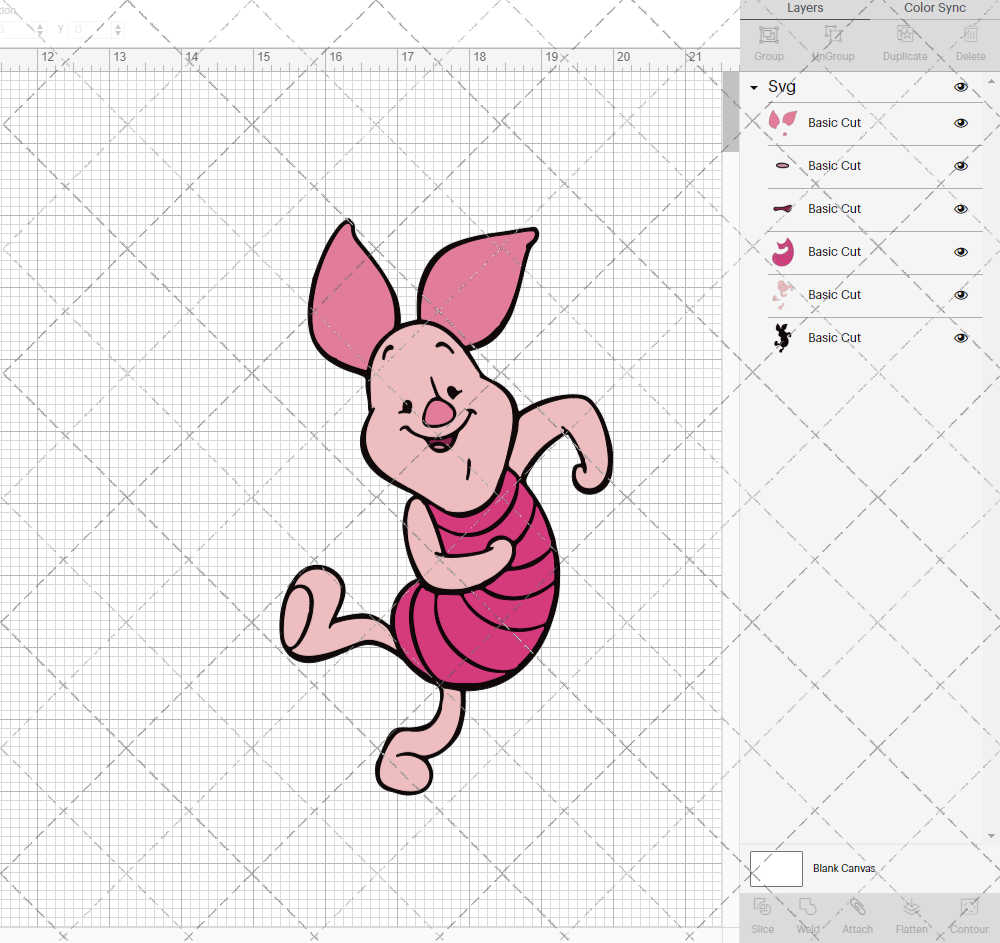Image resolution: width=1000 pixels, height=943 pixels.
Task: Click the Duplicate icon
Action: click(x=904, y=34)
